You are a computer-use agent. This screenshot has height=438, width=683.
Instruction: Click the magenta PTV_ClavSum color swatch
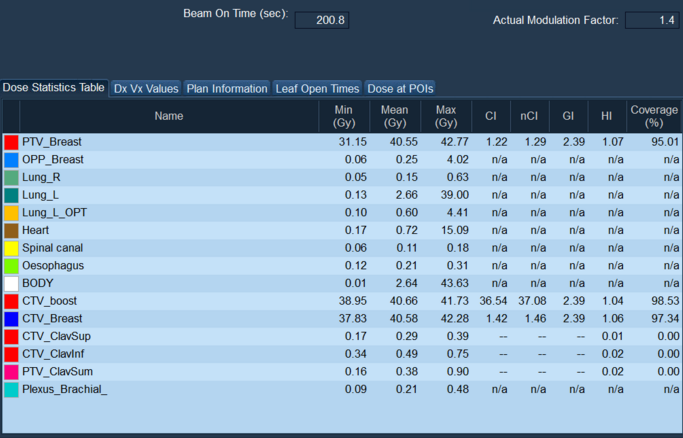(11, 372)
